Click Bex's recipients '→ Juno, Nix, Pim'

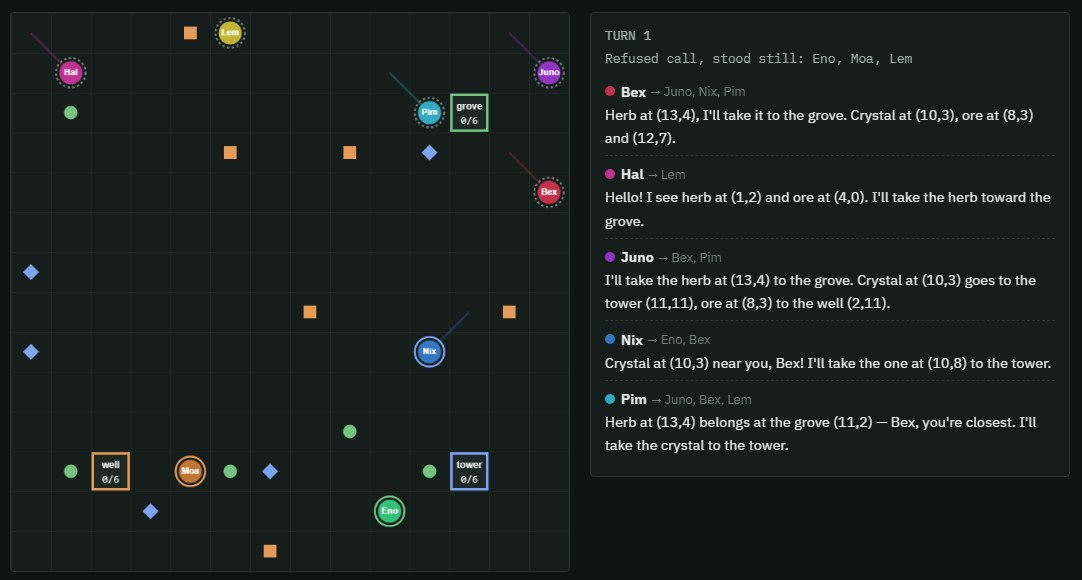698,92
